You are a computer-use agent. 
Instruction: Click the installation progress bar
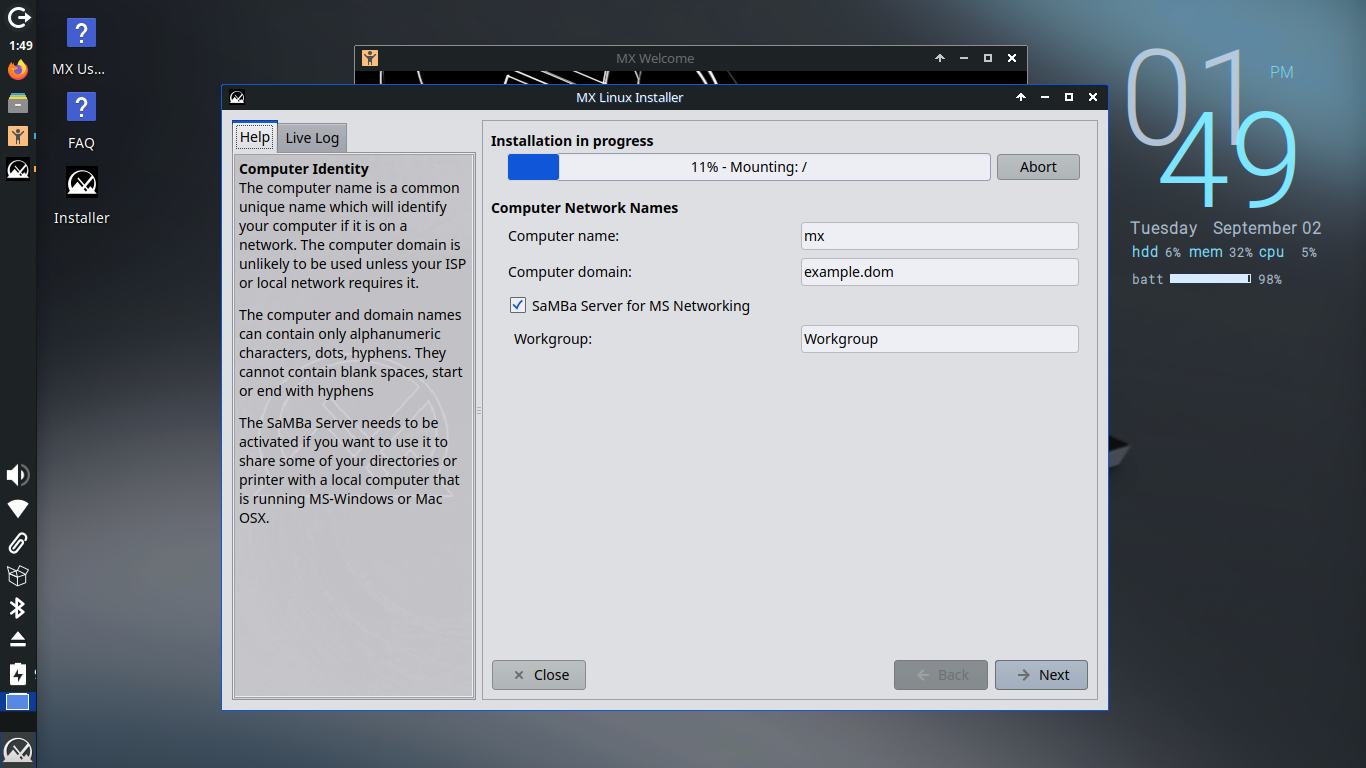pos(748,167)
